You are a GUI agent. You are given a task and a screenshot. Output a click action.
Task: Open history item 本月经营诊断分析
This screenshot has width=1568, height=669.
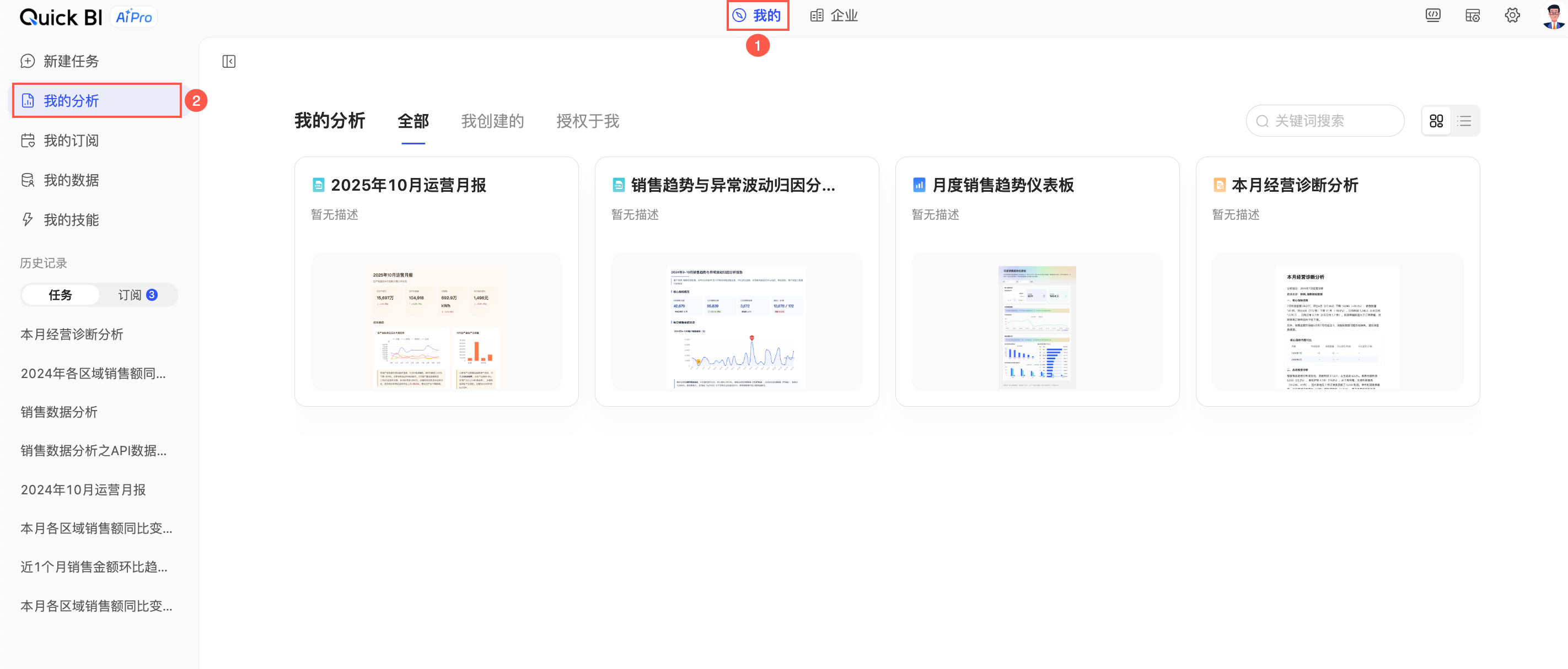(x=72, y=334)
